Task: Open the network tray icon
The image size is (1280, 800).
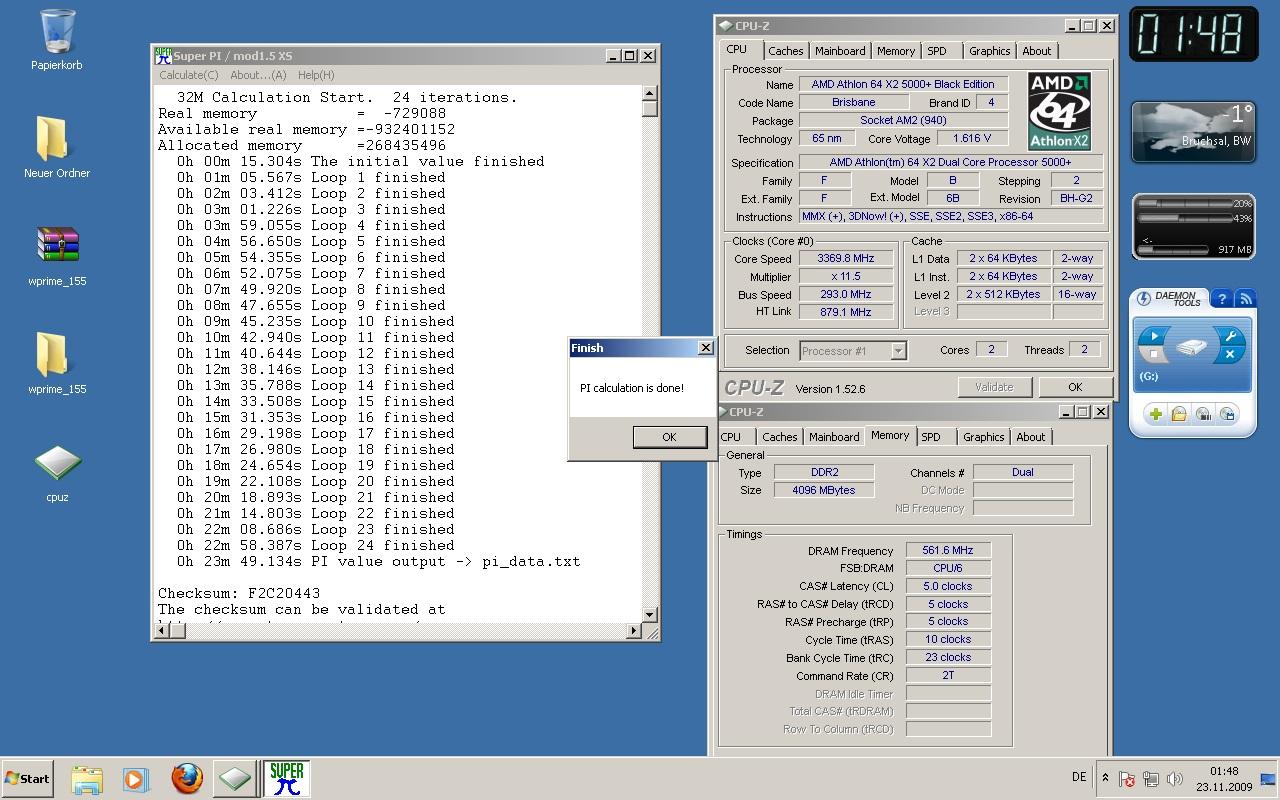Action: click(x=1151, y=779)
